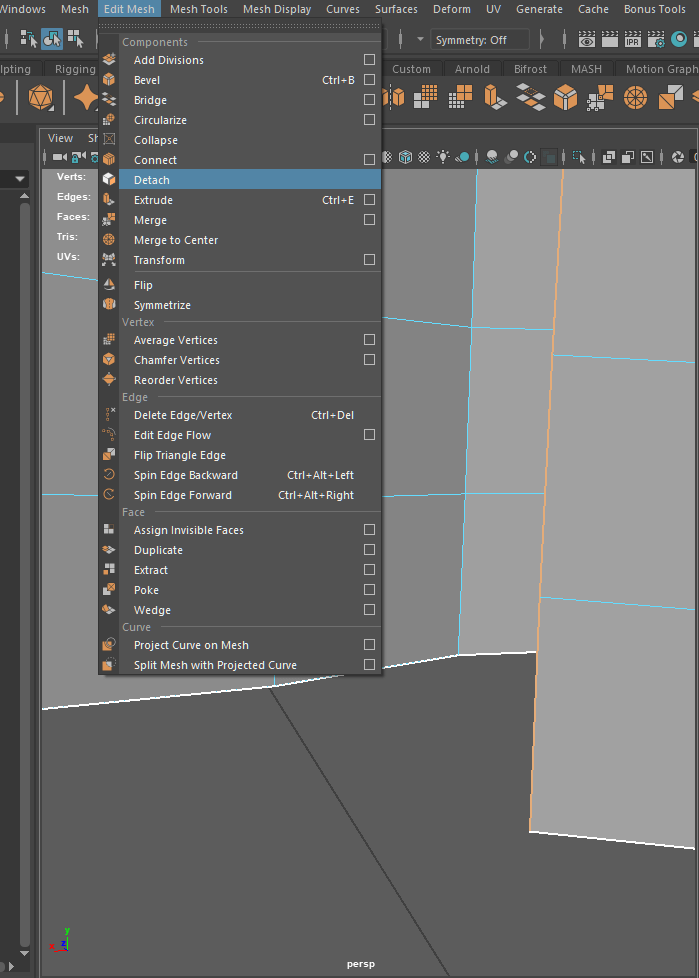Open Extrude option box
The image size is (699, 978).
tap(369, 200)
